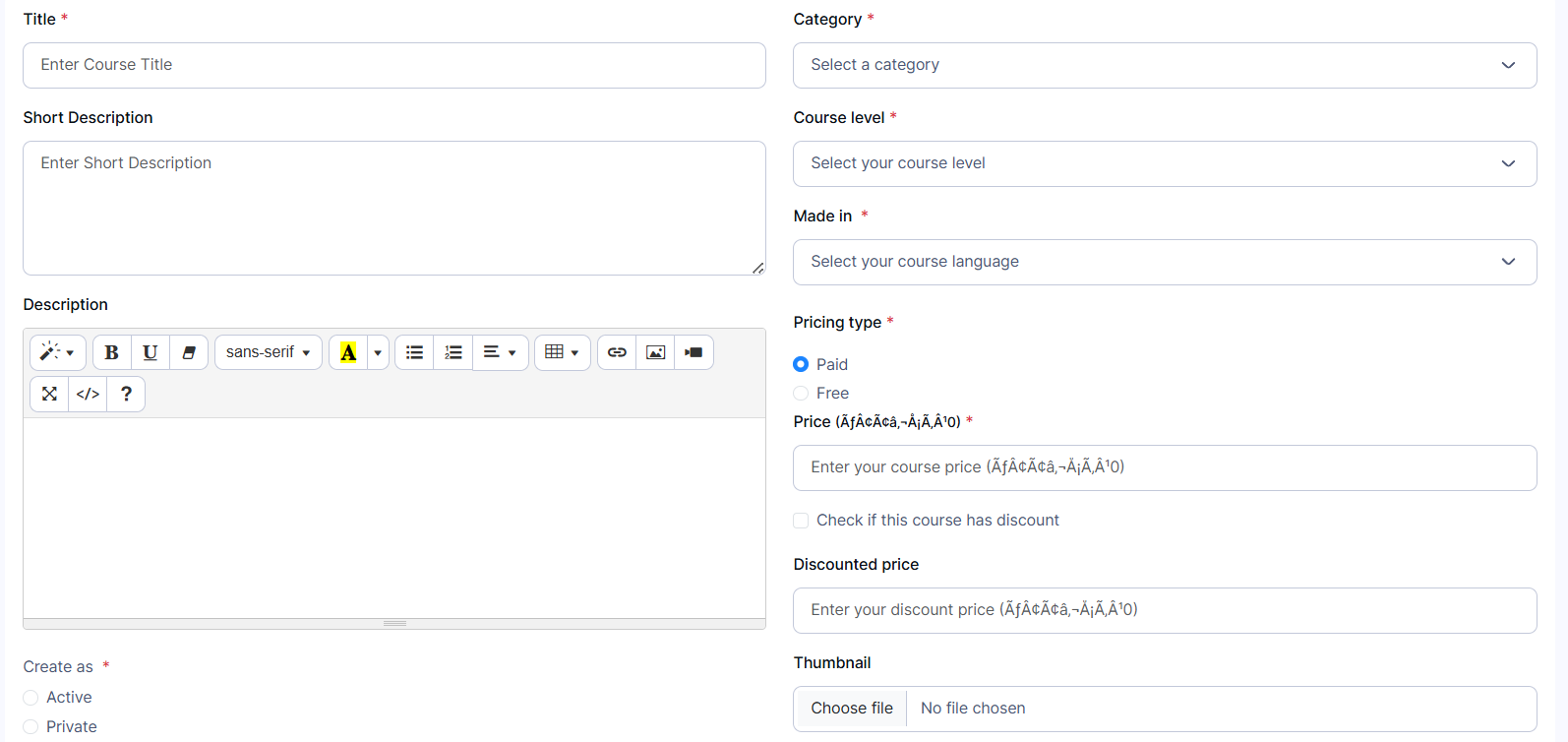Toggle Underline in the description editor
Screen dimensions: 1568x742
tap(151, 352)
